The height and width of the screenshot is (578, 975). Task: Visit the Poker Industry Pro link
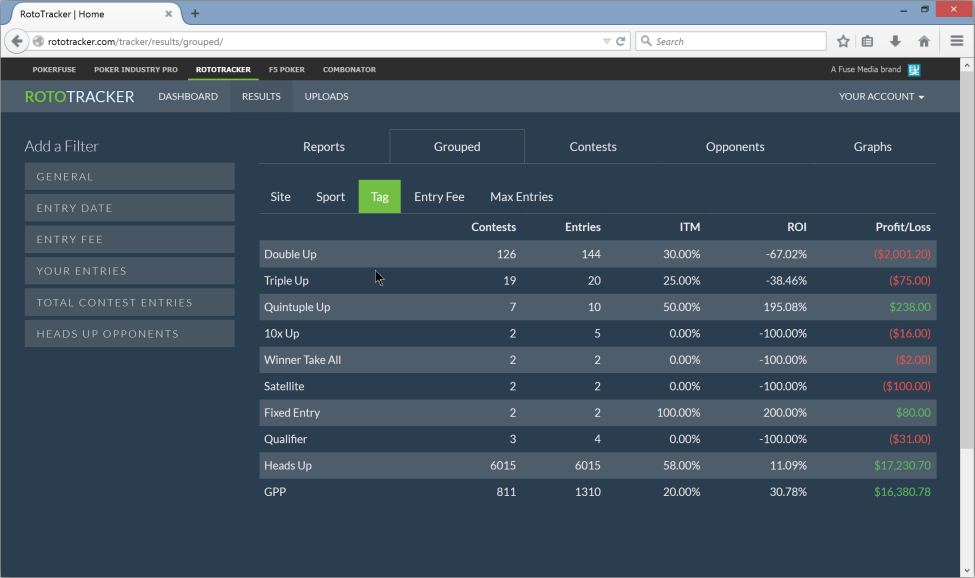pos(136,70)
